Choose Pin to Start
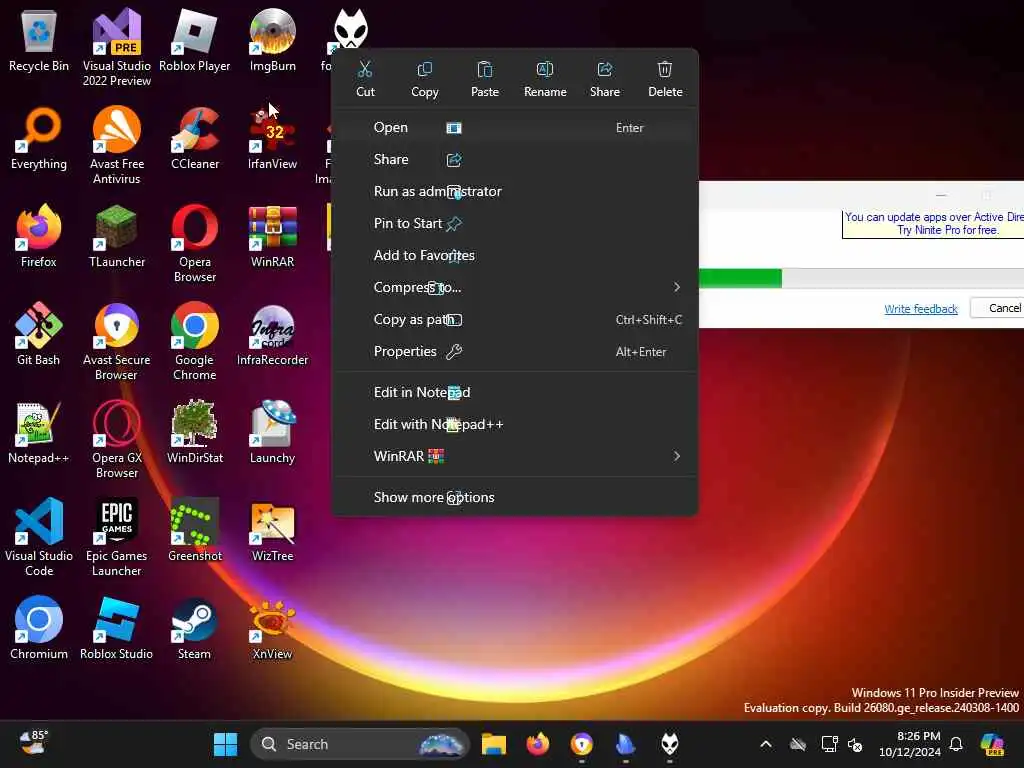This screenshot has height=768, width=1024. point(515,223)
